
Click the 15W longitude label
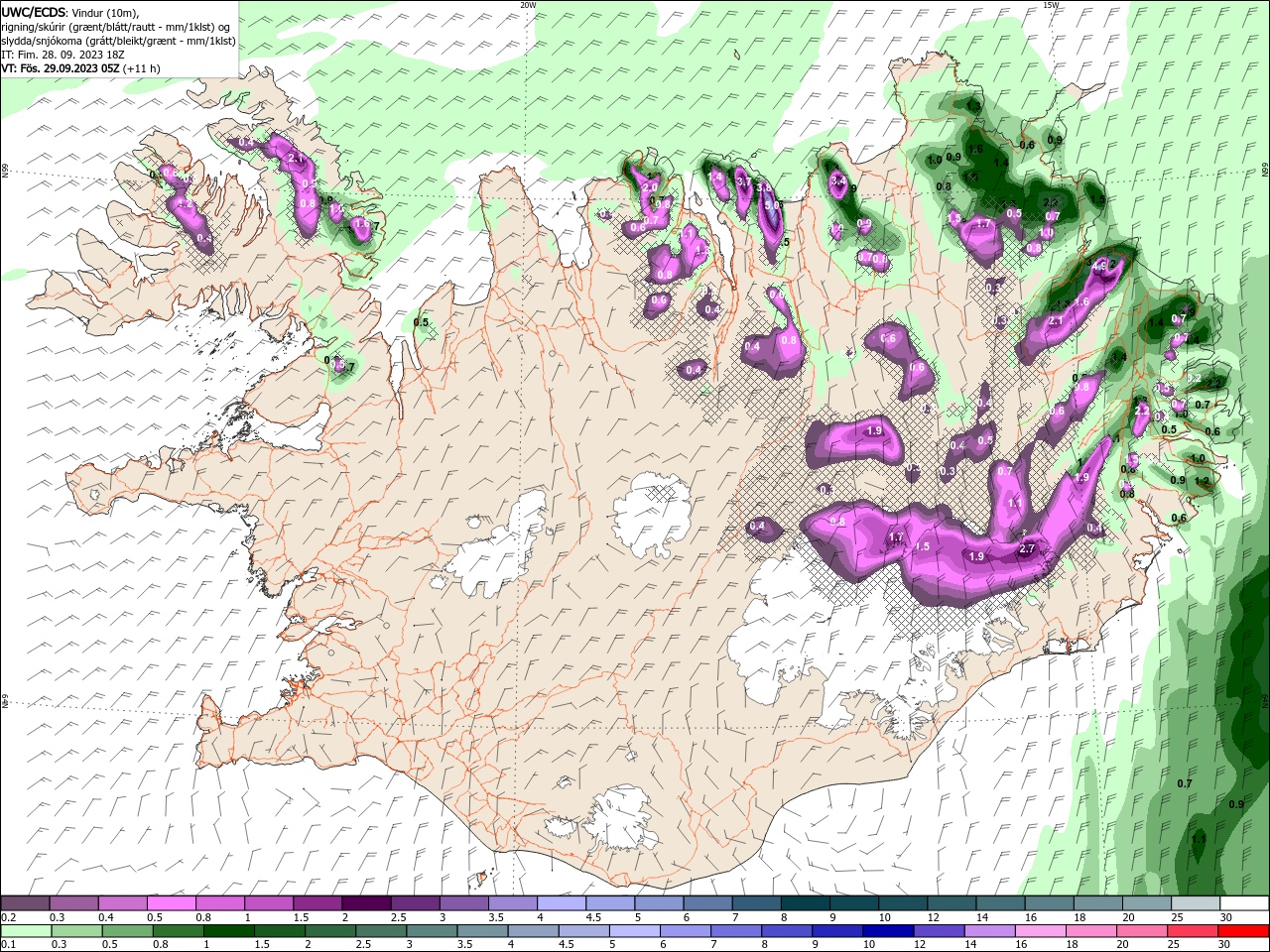tap(1051, 5)
